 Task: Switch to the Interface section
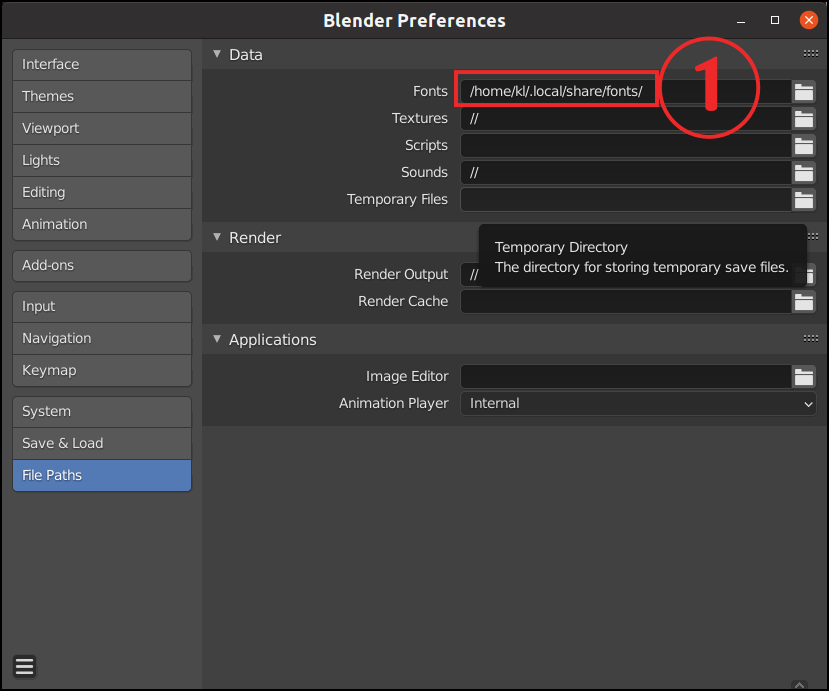102,65
